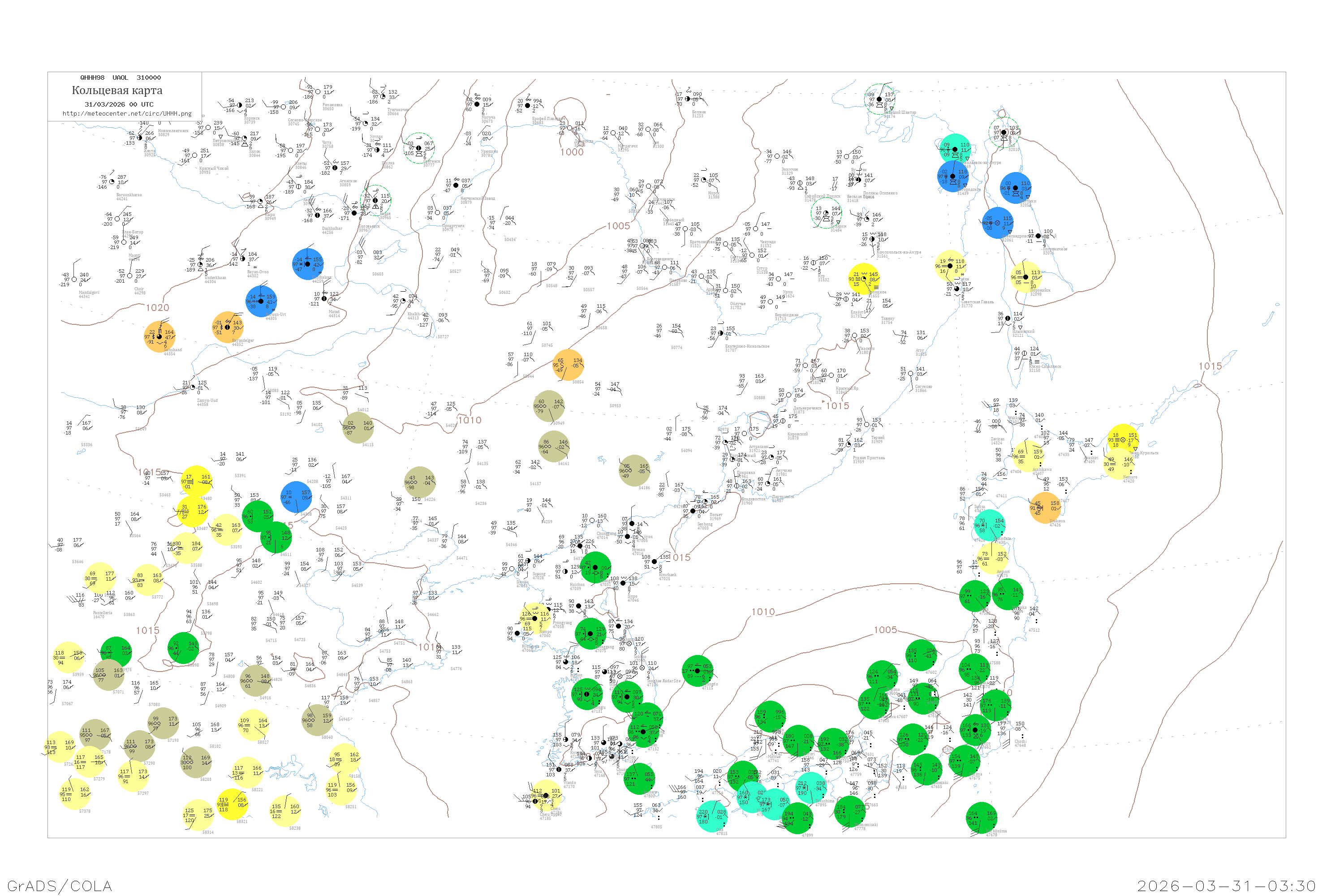Click the dashed green circle at Оха
1344x896 pixels.
pos(1004,133)
